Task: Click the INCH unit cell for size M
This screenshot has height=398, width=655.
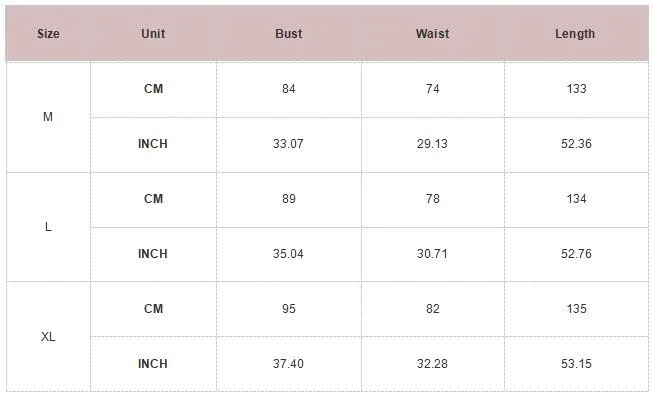Action: pyautogui.click(x=153, y=144)
